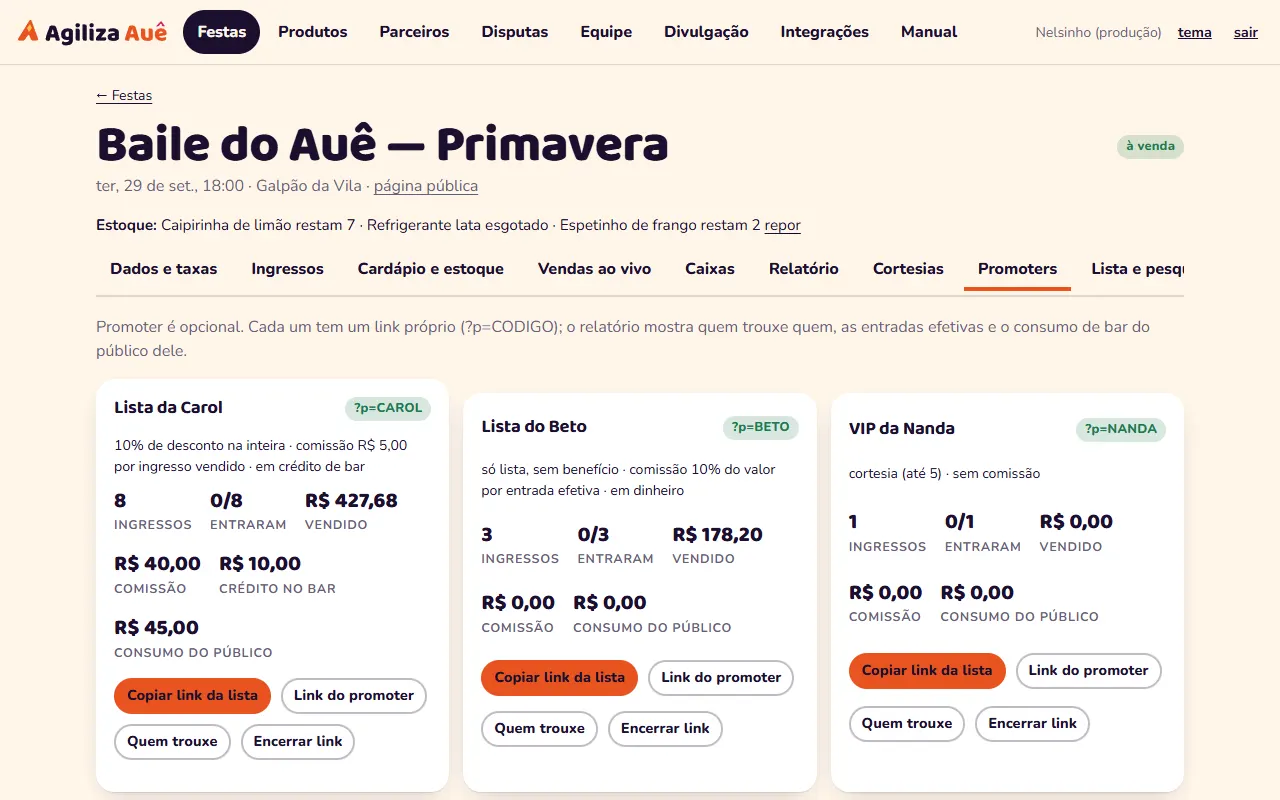Open the Integrações page
The image size is (1280, 800).
(x=825, y=32)
